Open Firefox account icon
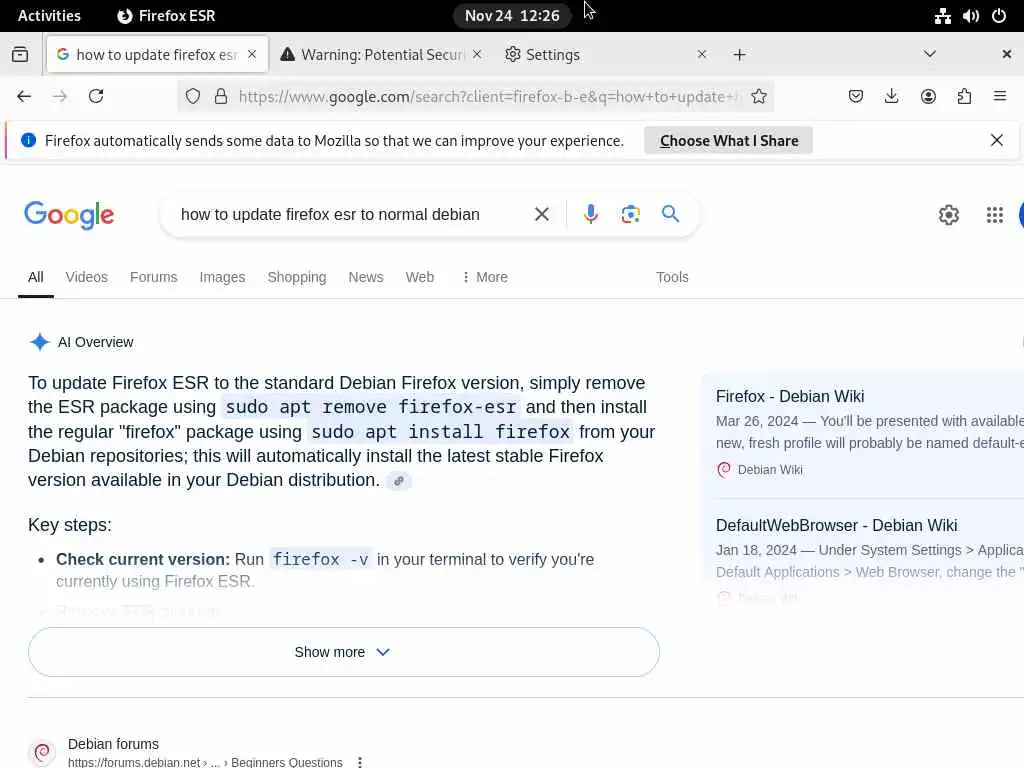The height and width of the screenshot is (768, 1024). 928,97
